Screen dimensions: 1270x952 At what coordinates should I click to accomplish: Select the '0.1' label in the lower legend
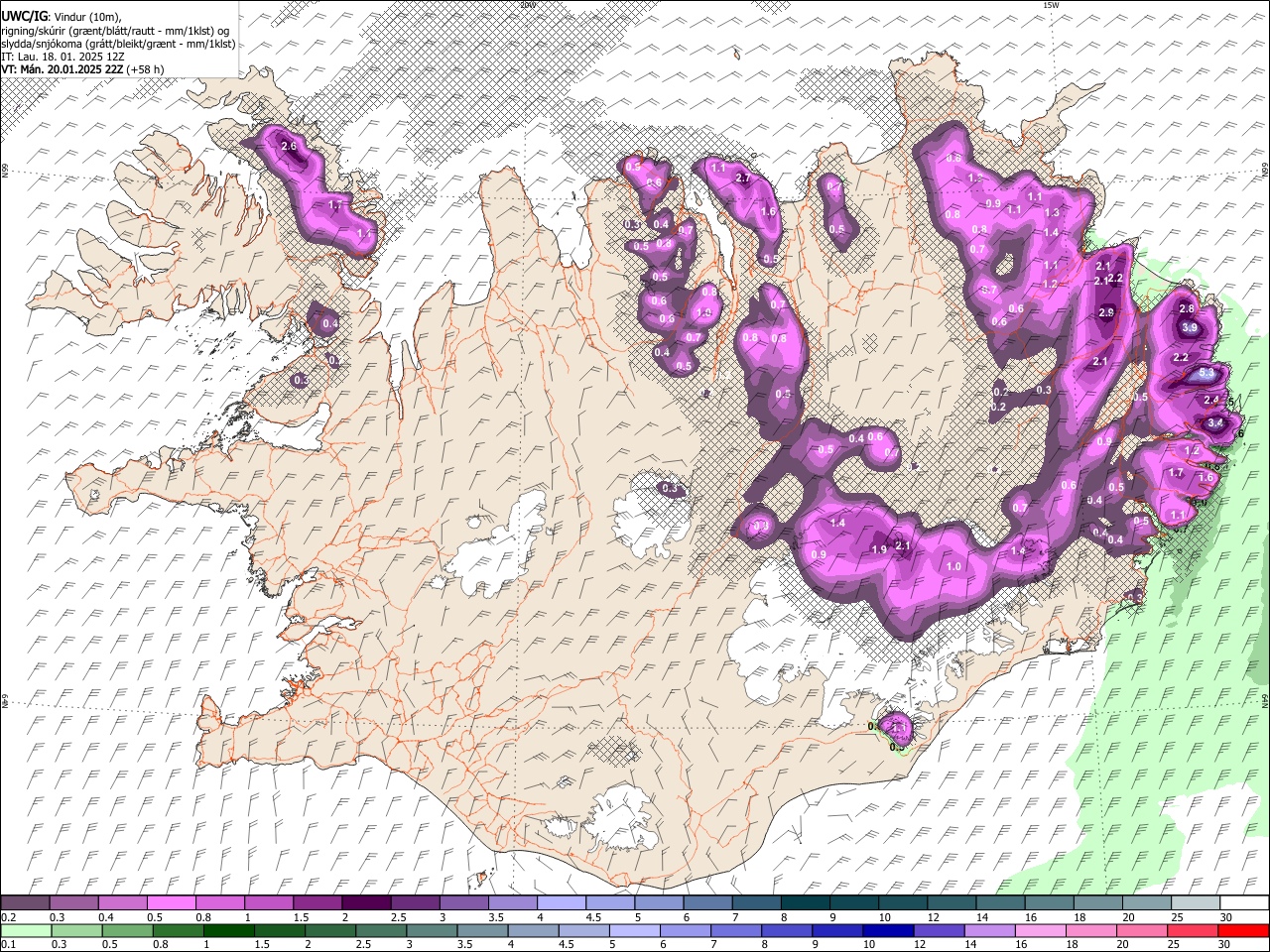(x=9, y=945)
